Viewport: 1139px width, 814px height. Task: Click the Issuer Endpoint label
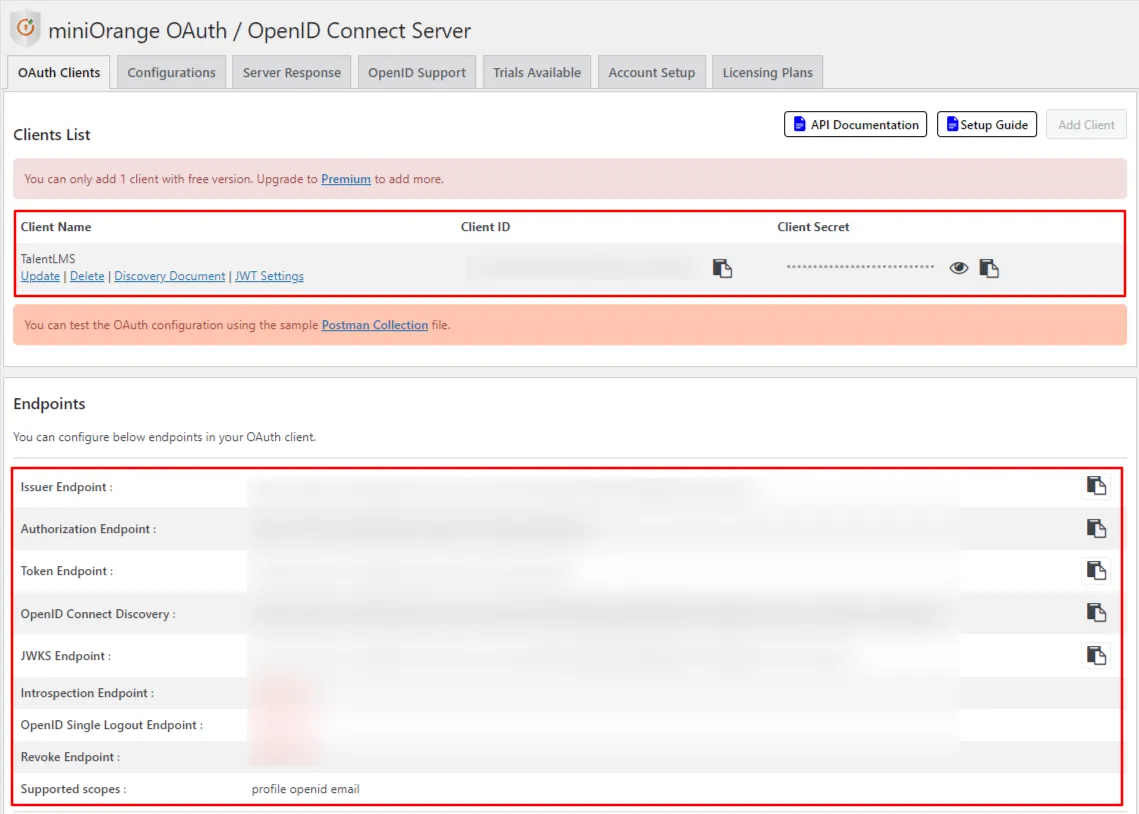(66, 487)
